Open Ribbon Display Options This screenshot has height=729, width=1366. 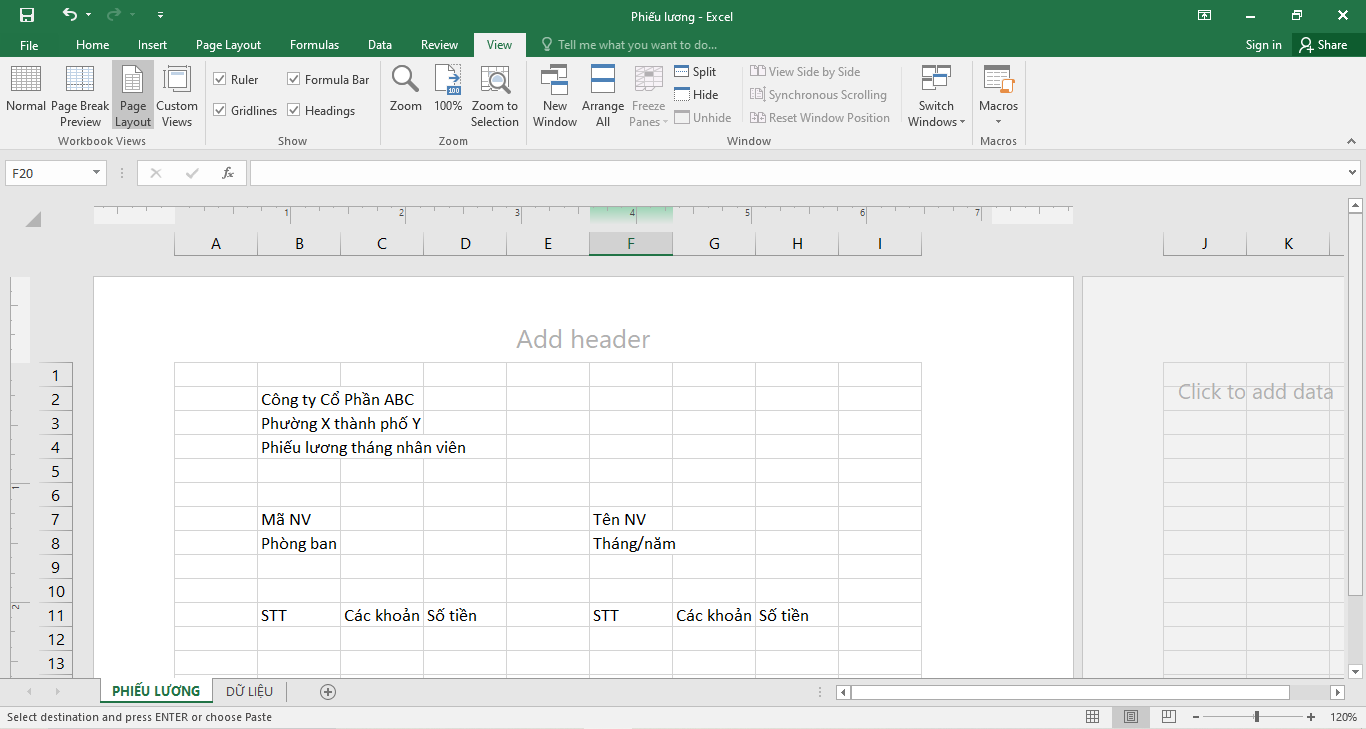1205,15
